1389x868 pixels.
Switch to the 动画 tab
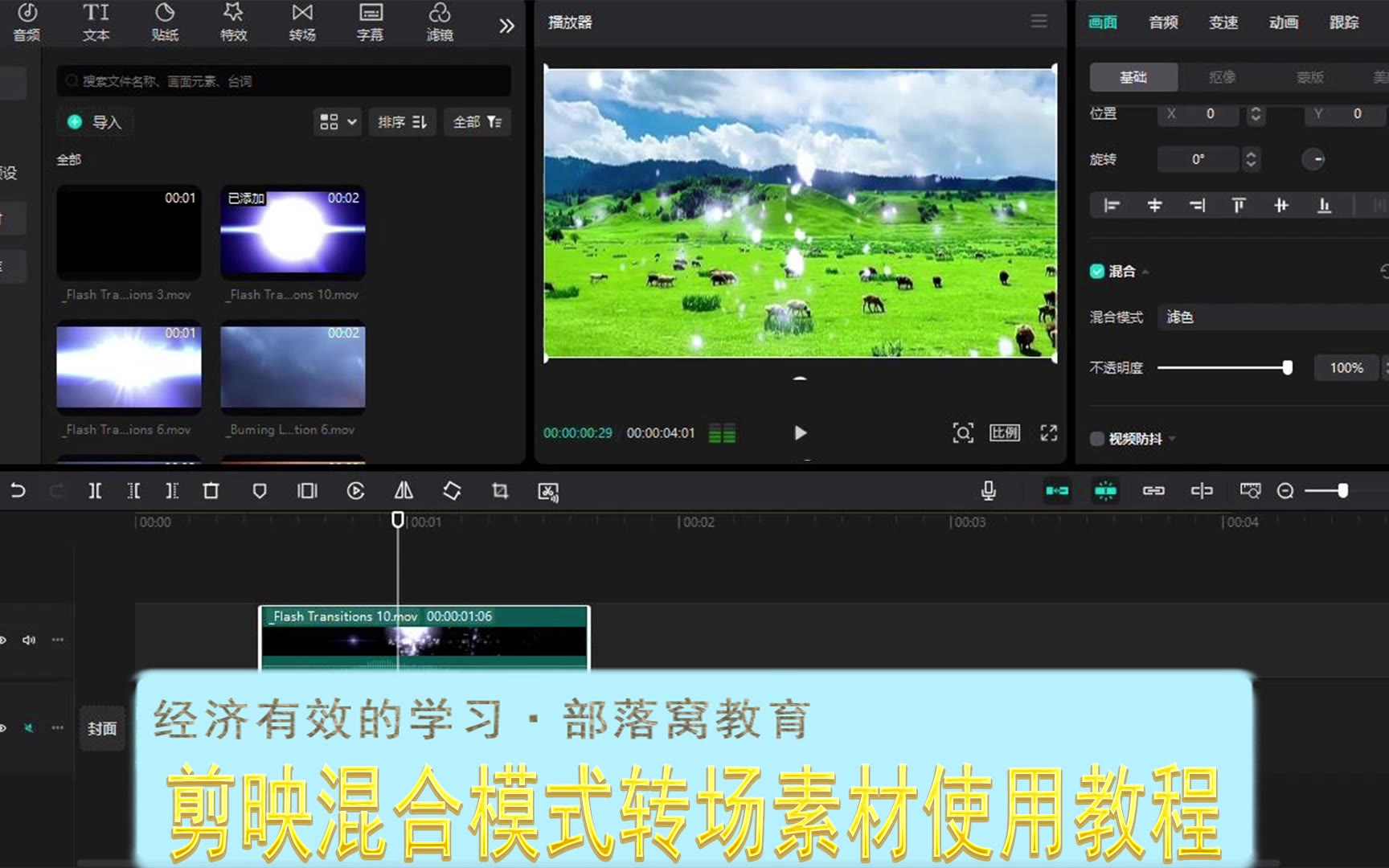click(x=1284, y=23)
